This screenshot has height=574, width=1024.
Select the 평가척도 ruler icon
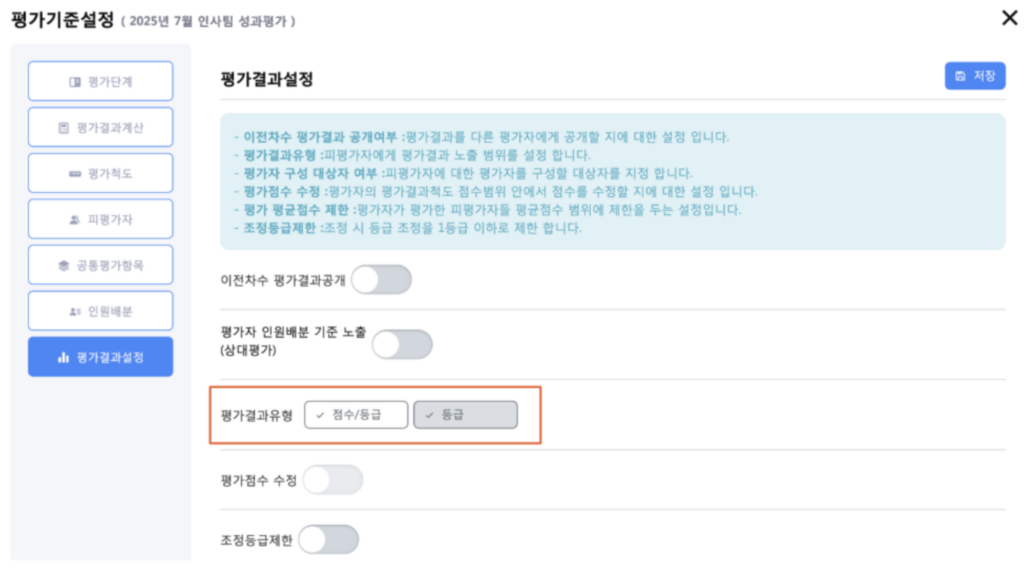point(75,174)
